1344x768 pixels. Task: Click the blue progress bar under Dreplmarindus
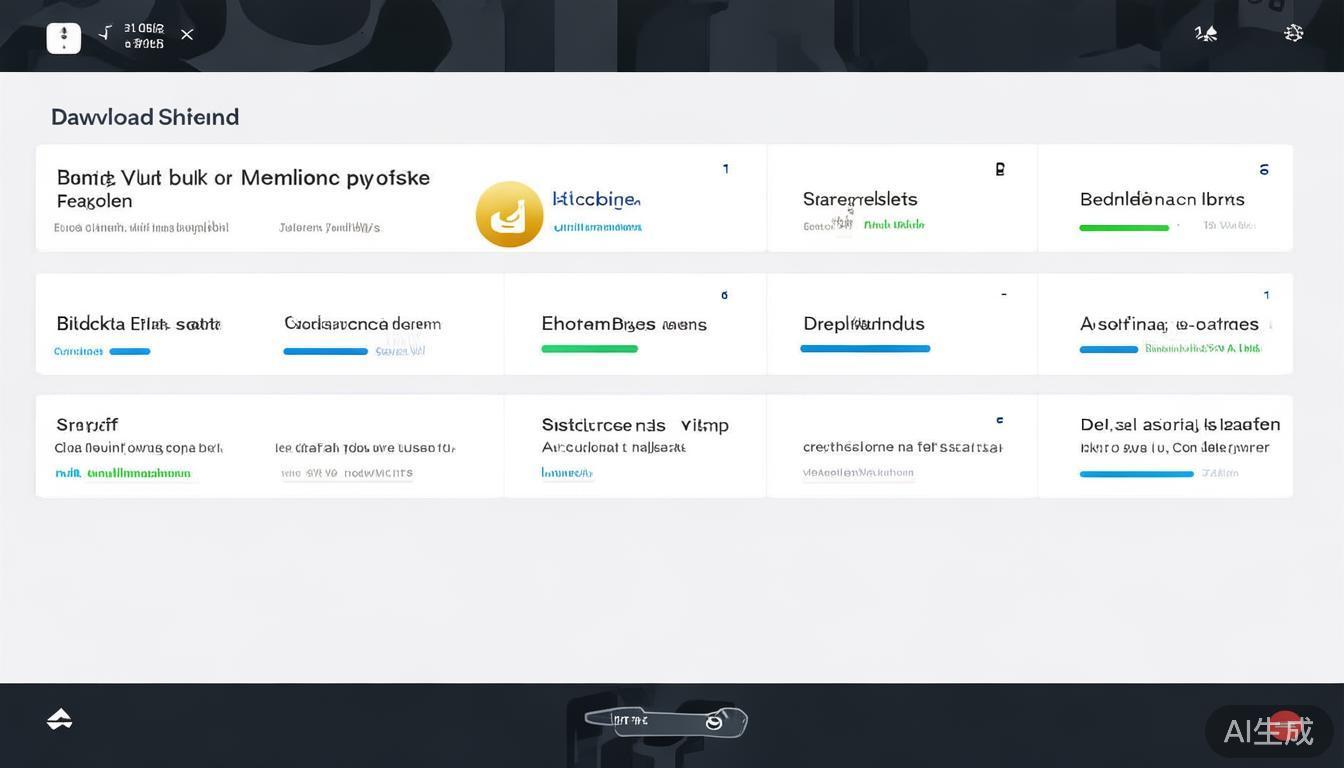(x=865, y=349)
